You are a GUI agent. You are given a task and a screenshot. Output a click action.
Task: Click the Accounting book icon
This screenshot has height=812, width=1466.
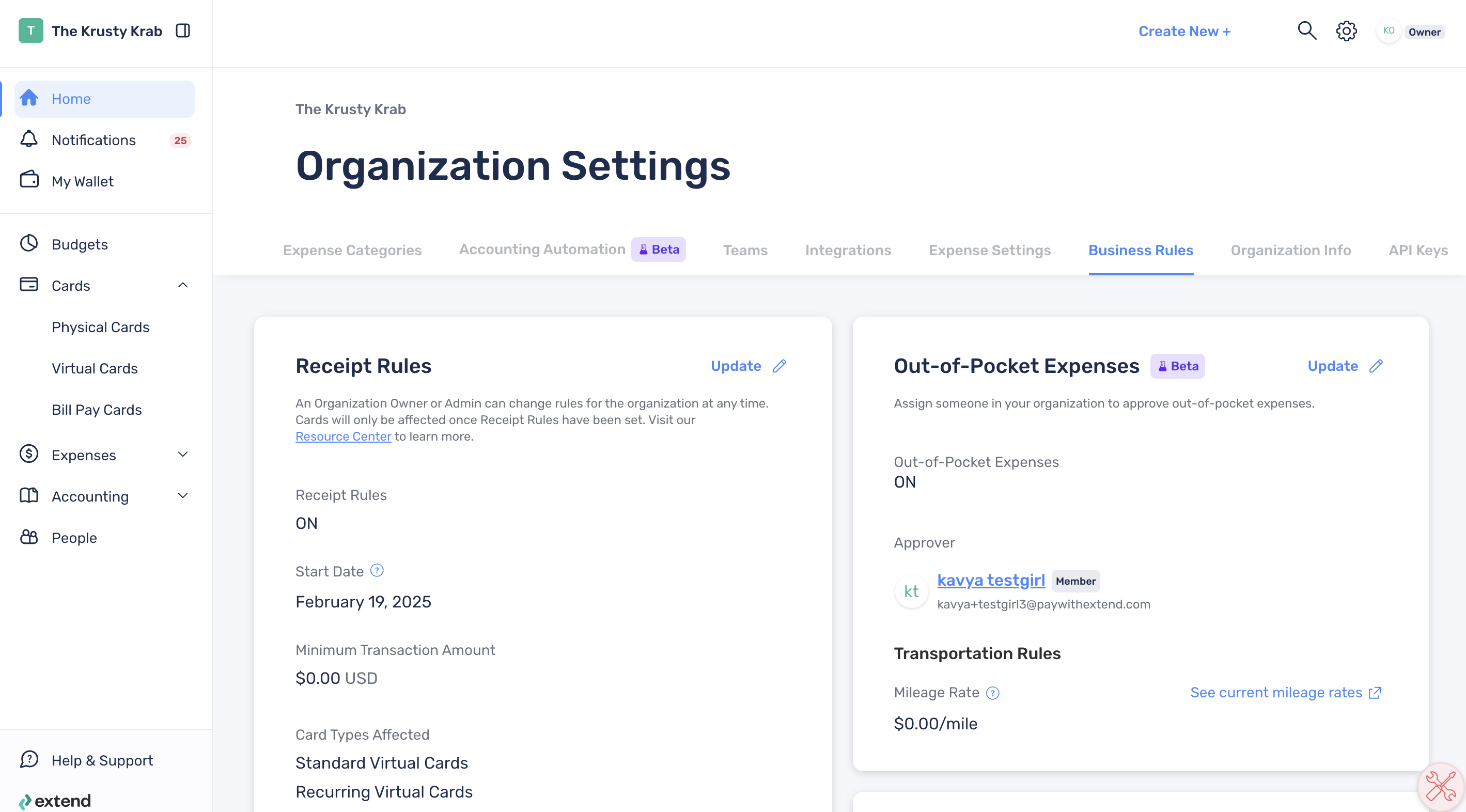[29, 496]
